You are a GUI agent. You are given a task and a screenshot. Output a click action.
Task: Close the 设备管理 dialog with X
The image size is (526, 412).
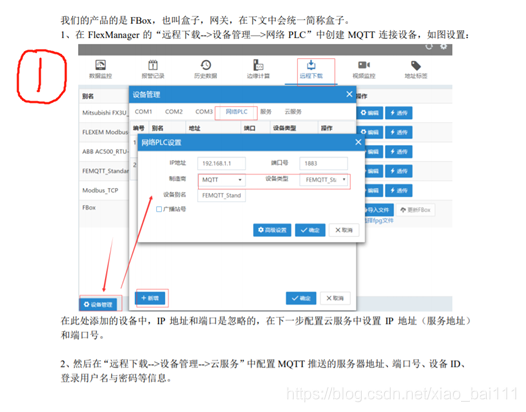tap(349, 94)
